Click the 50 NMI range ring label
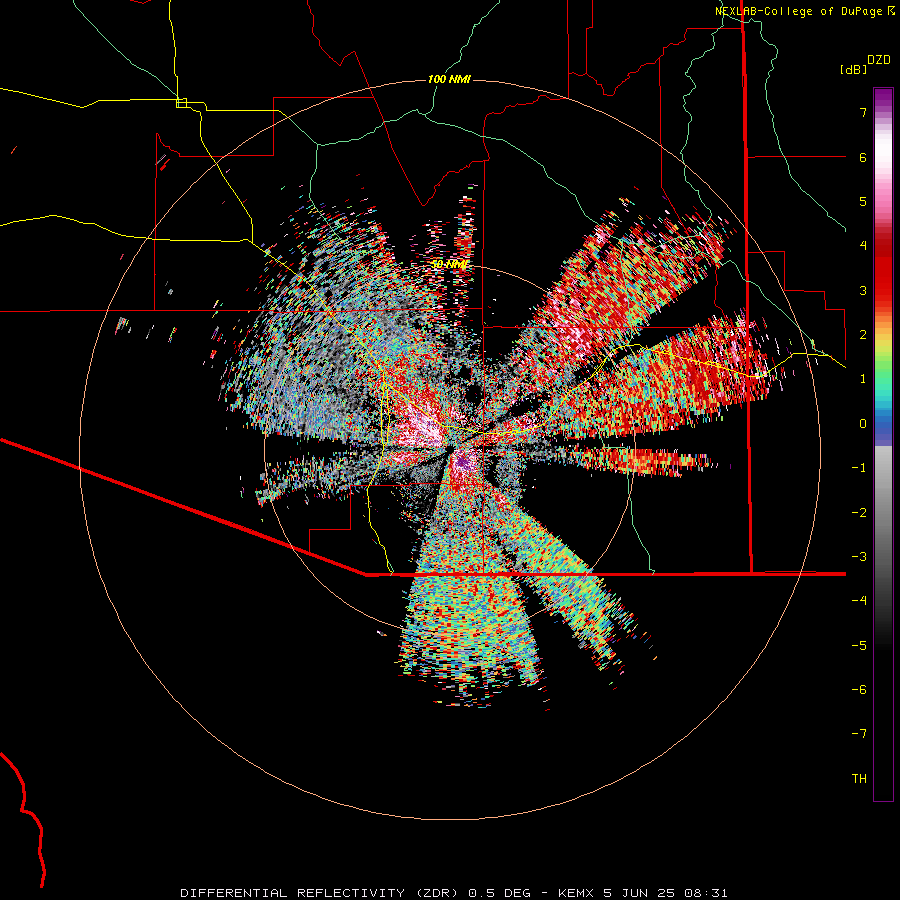 pyautogui.click(x=449, y=264)
